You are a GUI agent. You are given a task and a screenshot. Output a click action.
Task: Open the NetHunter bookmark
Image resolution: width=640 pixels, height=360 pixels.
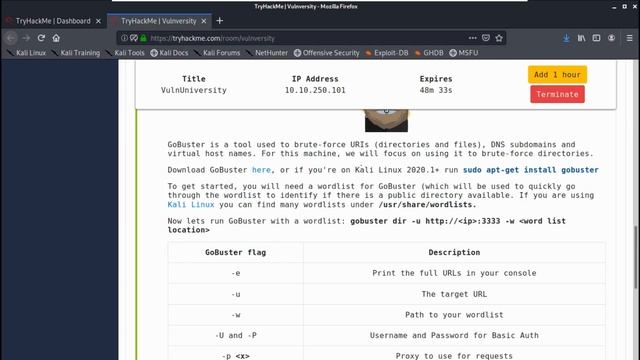point(267,53)
